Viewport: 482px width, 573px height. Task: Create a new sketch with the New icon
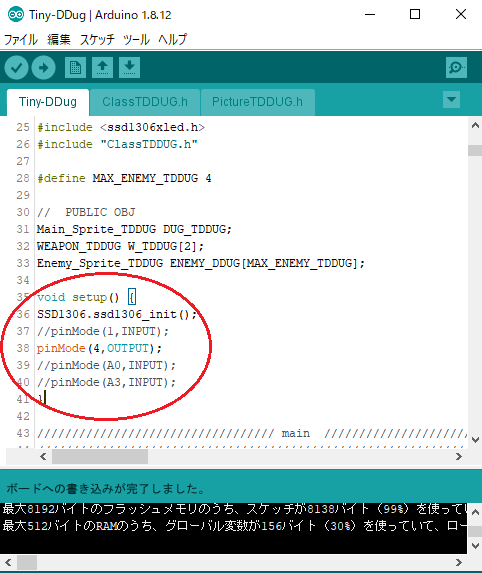pos(75,68)
